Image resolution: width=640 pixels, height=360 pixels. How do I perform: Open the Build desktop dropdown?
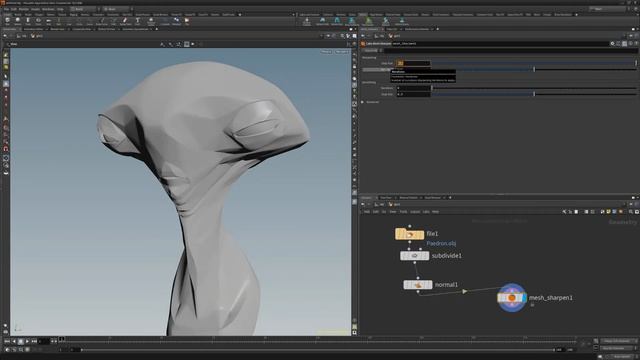coord(85,9)
